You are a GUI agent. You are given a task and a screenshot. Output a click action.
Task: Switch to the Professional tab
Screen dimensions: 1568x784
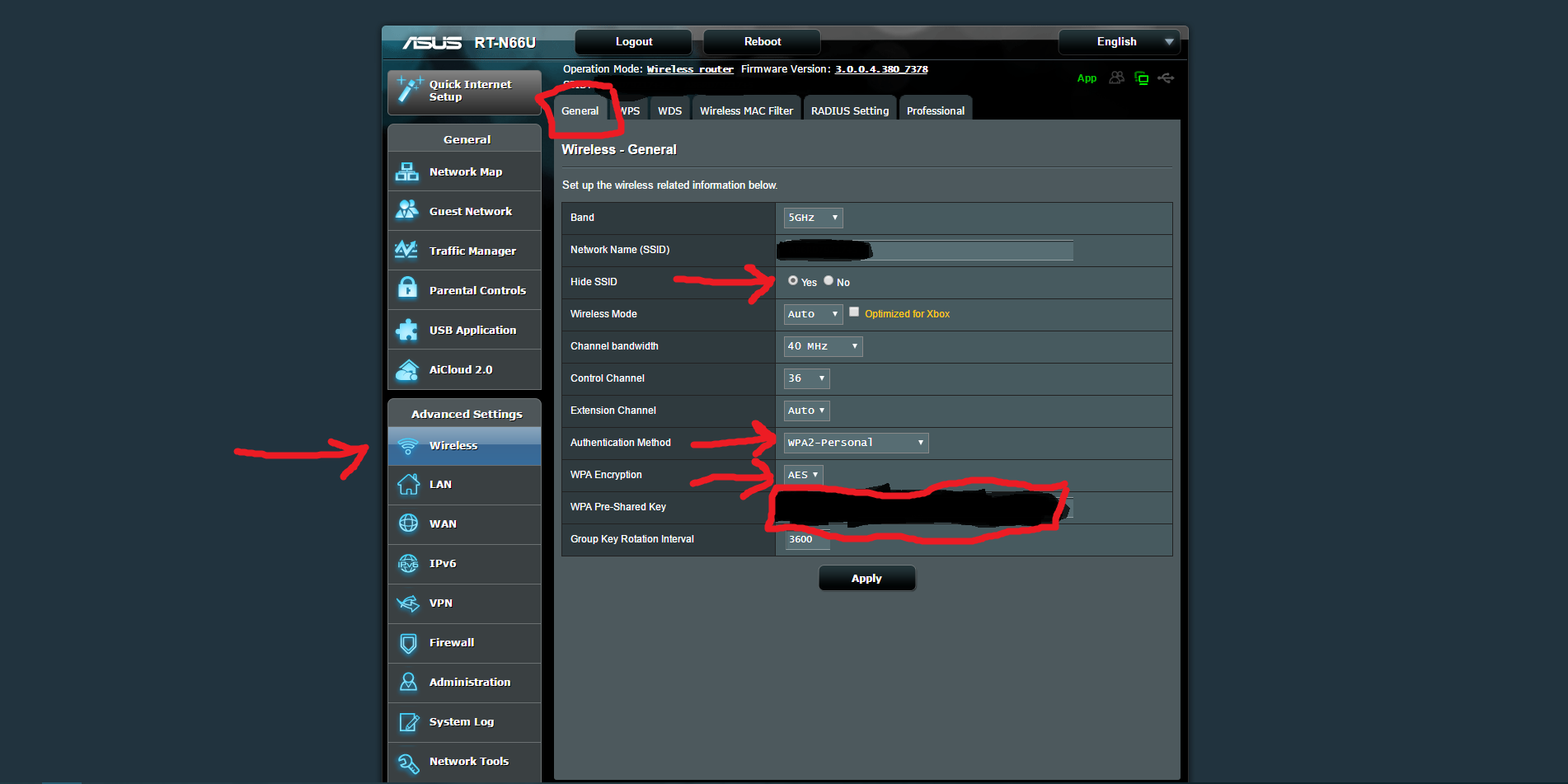[935, 109]
